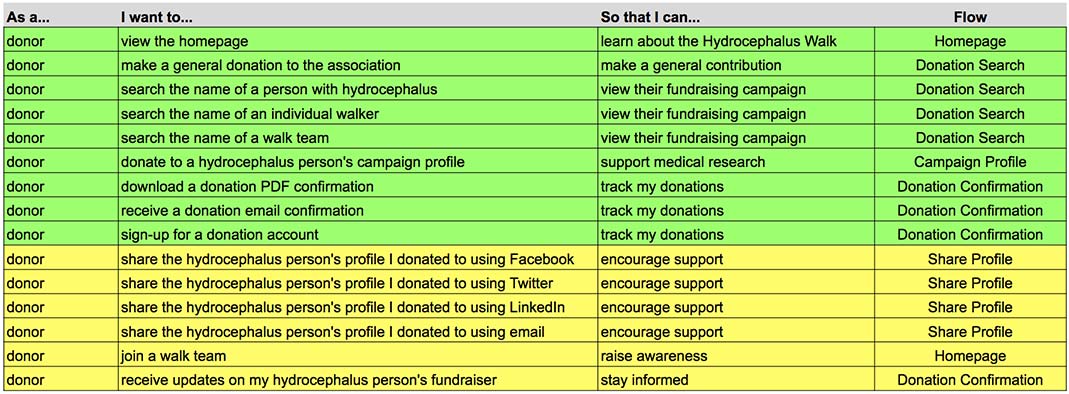The width and height of the screenshot is (1069, 394).
Task: Select the 'Flow' column header
Action: pyautogui.click(x=969, y=18)
